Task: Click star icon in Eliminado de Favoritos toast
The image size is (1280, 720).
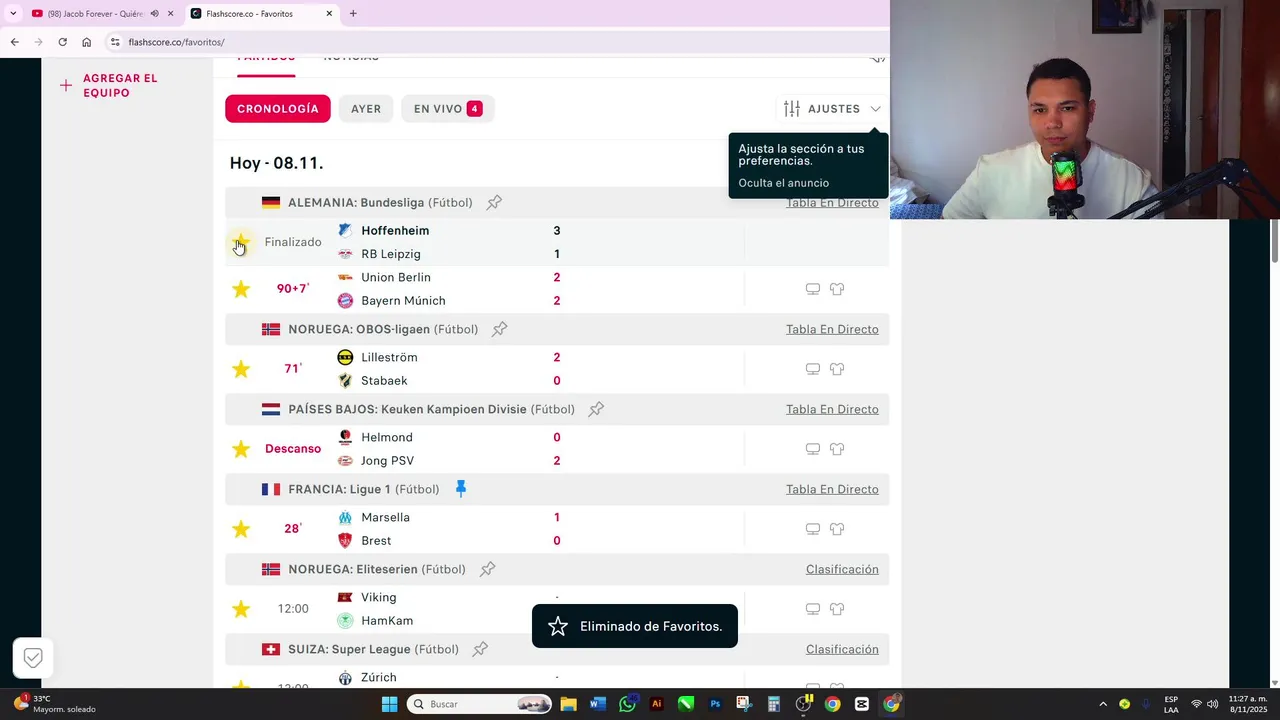Action: pos(558,626)
